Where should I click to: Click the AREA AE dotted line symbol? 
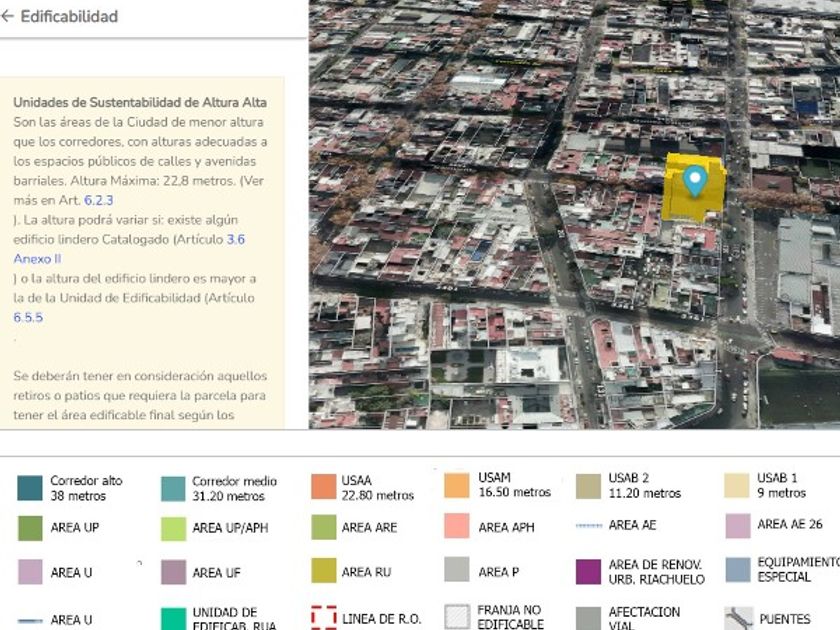[589, 526]
